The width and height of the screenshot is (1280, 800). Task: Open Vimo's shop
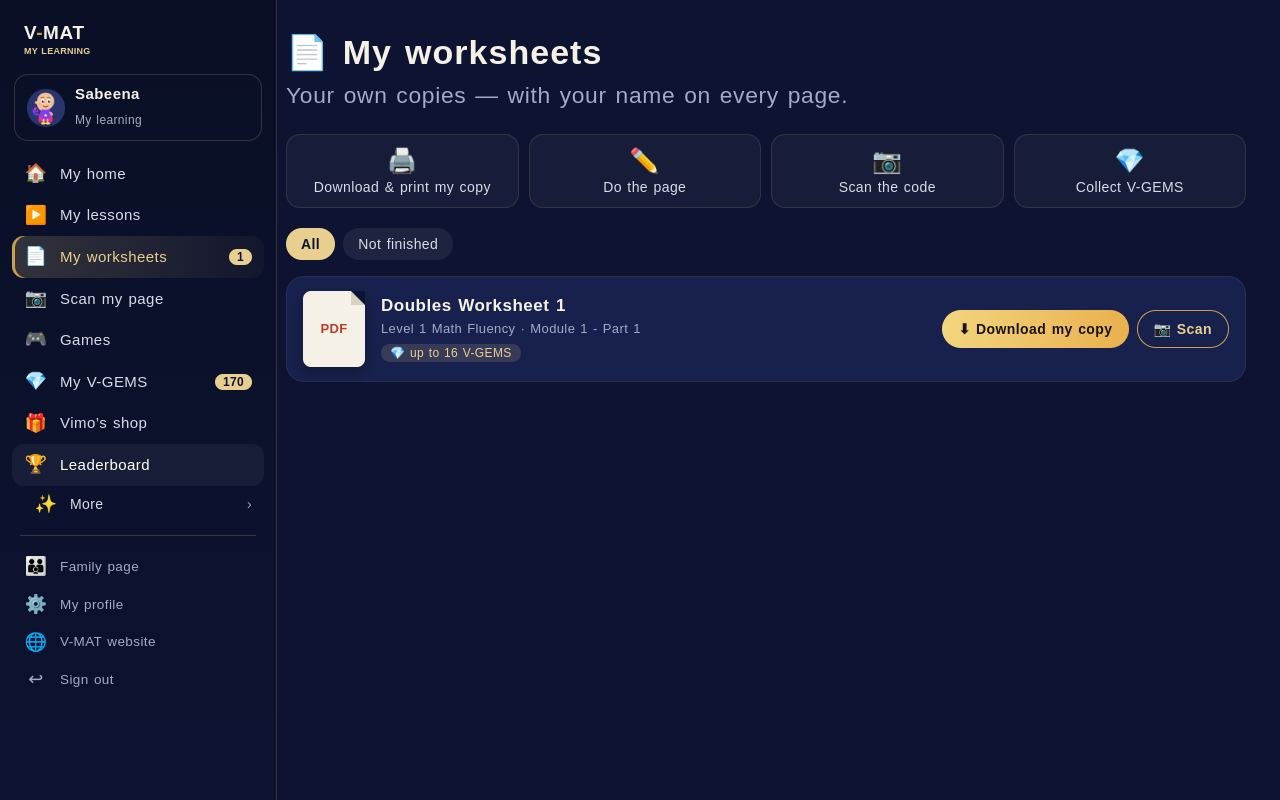[x=138, y=423]
